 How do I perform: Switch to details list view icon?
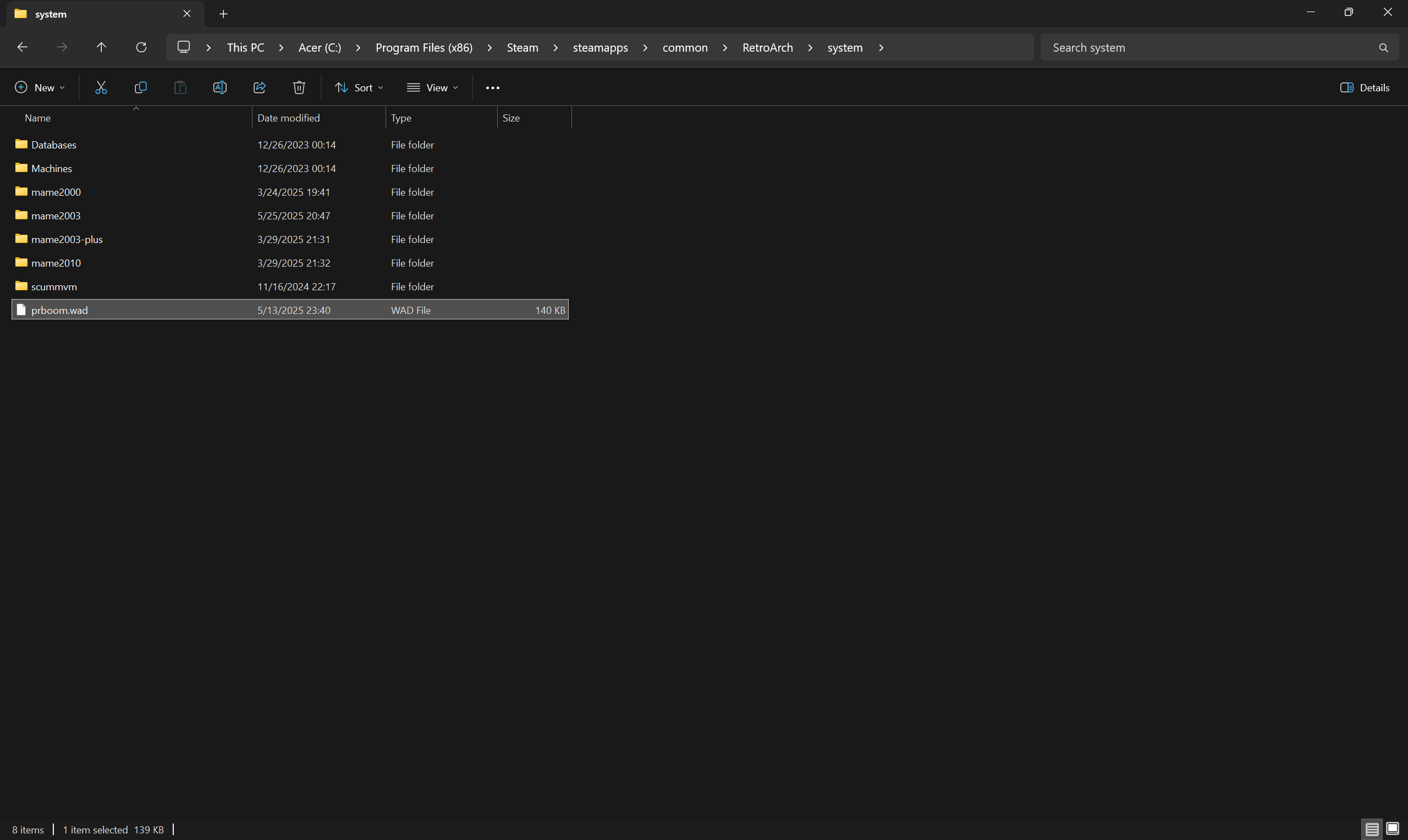pyautogui.click(x=1371, y=829)
